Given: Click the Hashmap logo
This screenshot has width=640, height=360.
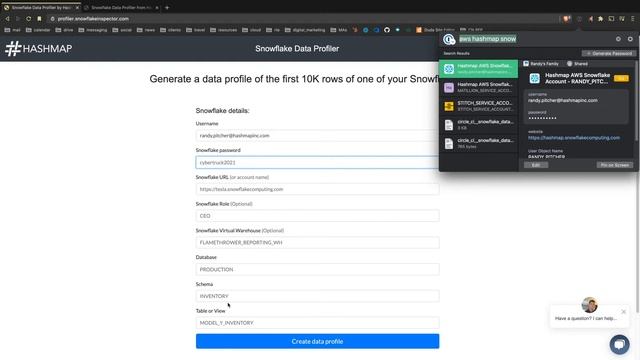Looking at the screenshot, I should tap(39, 49).
